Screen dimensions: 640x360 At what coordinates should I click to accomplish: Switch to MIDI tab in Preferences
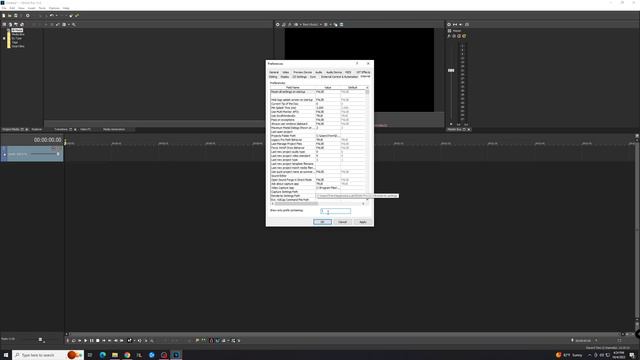coord(348,72)
